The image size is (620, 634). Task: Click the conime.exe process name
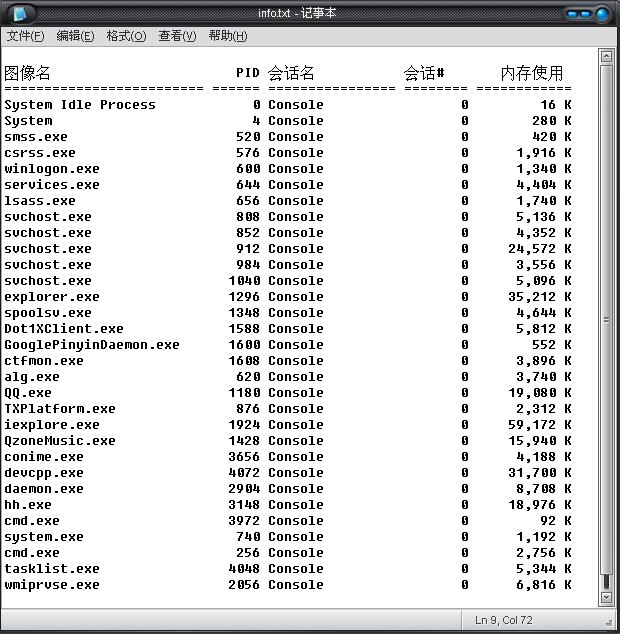[x=44, y=456]
